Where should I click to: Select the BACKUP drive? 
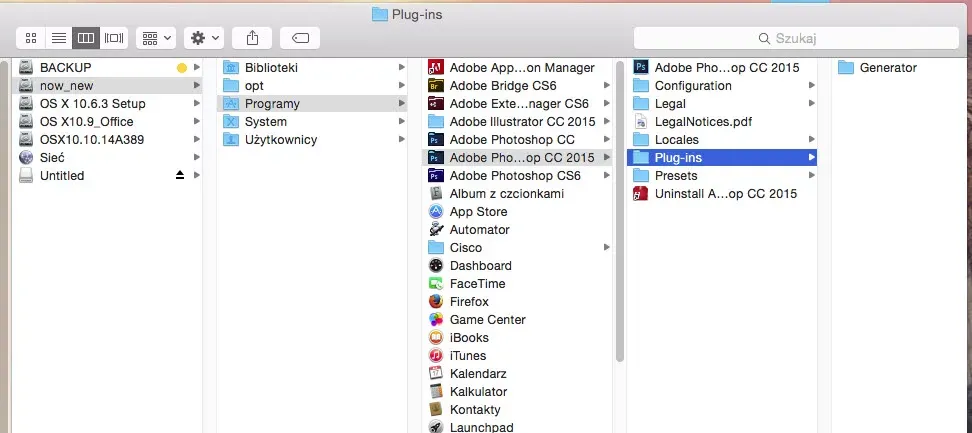tap(65, 68)
